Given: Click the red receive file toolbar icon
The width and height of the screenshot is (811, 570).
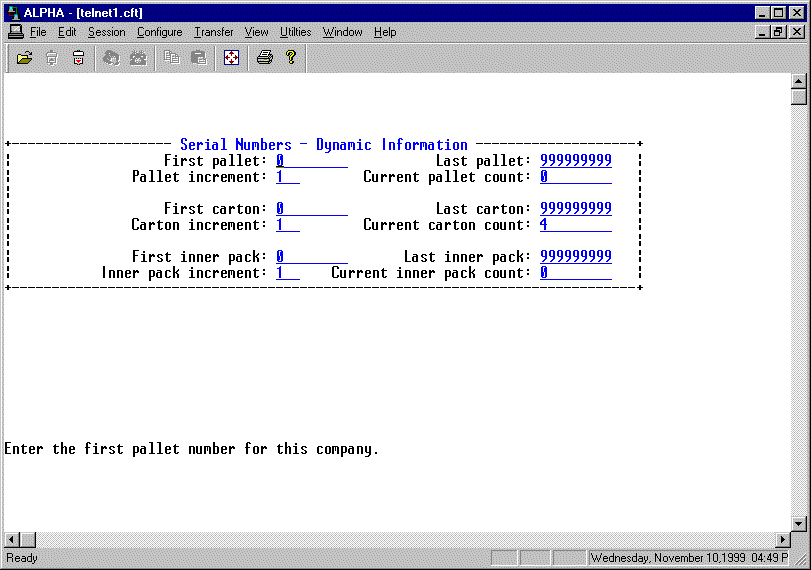Looking at the screenshot, I should (x=78, y=58).
